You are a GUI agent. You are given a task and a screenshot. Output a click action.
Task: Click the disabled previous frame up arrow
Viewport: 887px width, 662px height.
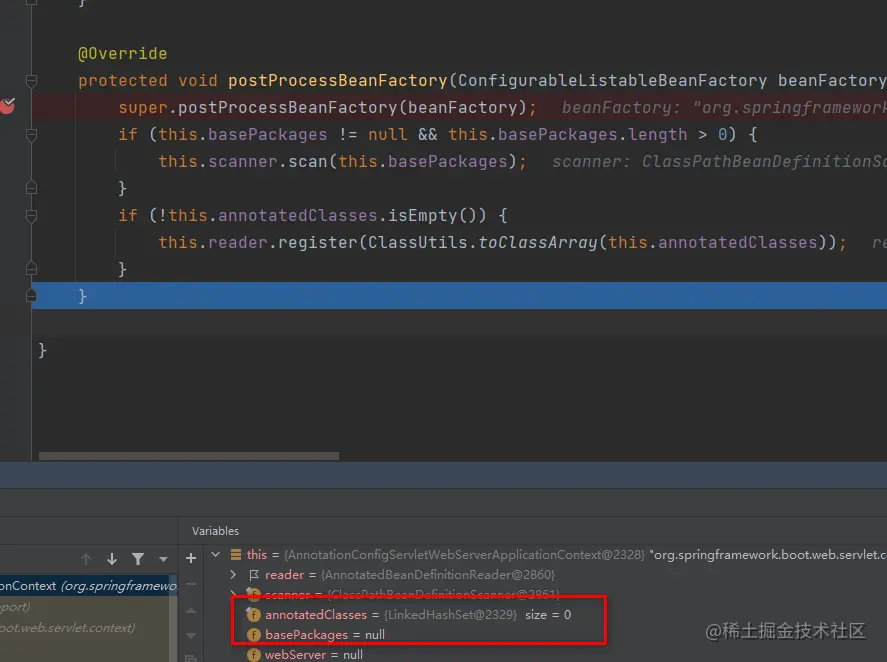(86, 559)
